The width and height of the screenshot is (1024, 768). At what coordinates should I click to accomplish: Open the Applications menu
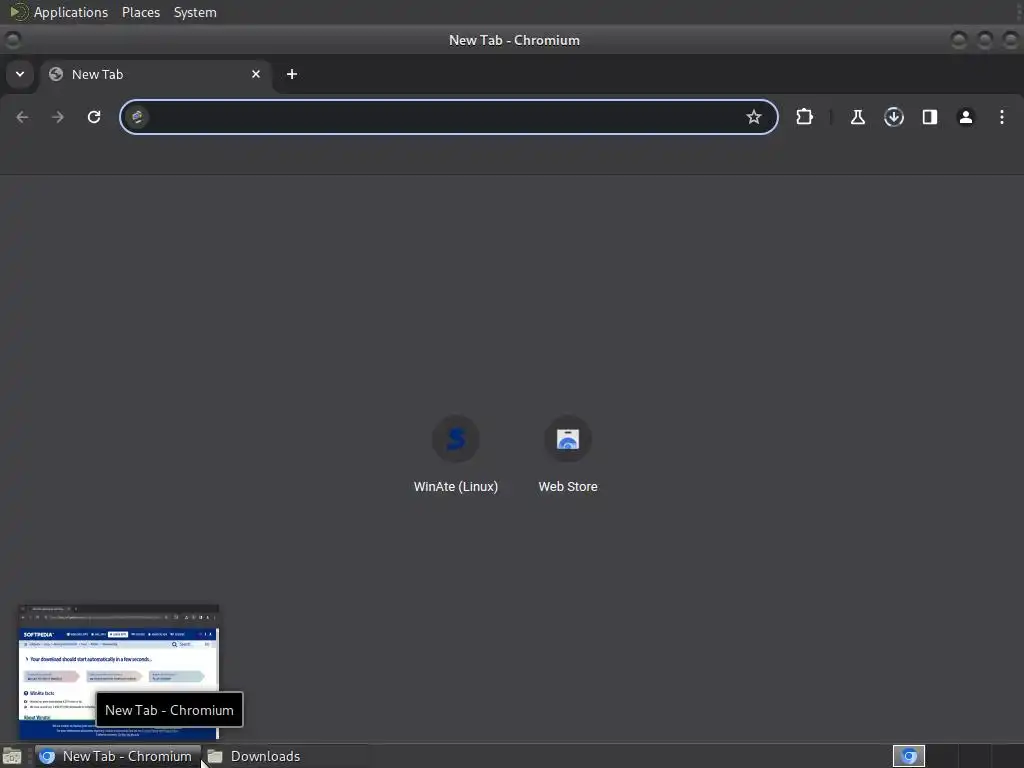click(71, 12)
